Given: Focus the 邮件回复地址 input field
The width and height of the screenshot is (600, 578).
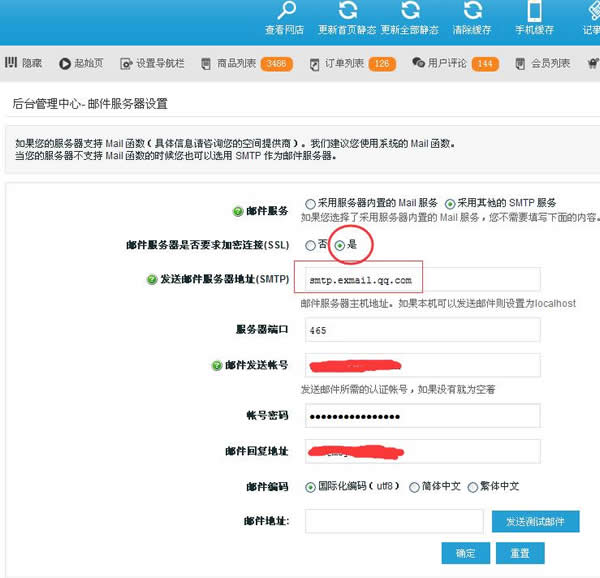Looking at the screenshot, I should (x=422, y=451).
